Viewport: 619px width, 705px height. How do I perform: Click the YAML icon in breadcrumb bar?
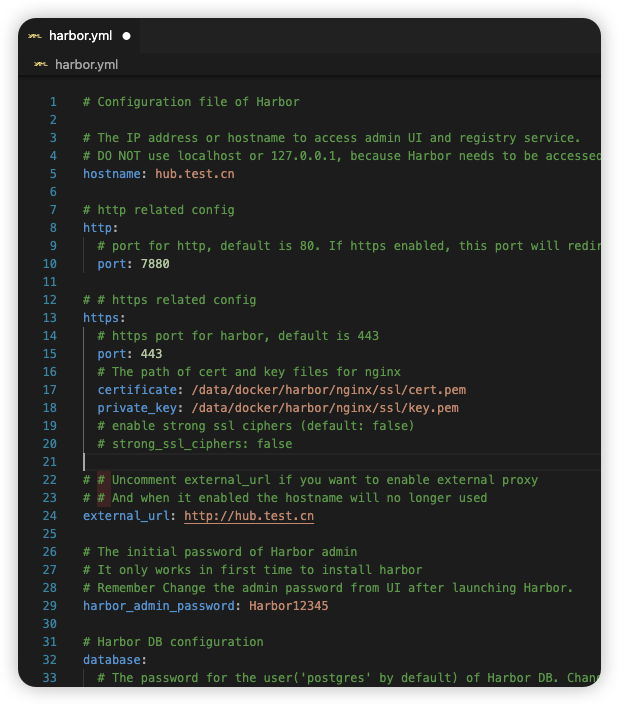[x=41, y=64]
